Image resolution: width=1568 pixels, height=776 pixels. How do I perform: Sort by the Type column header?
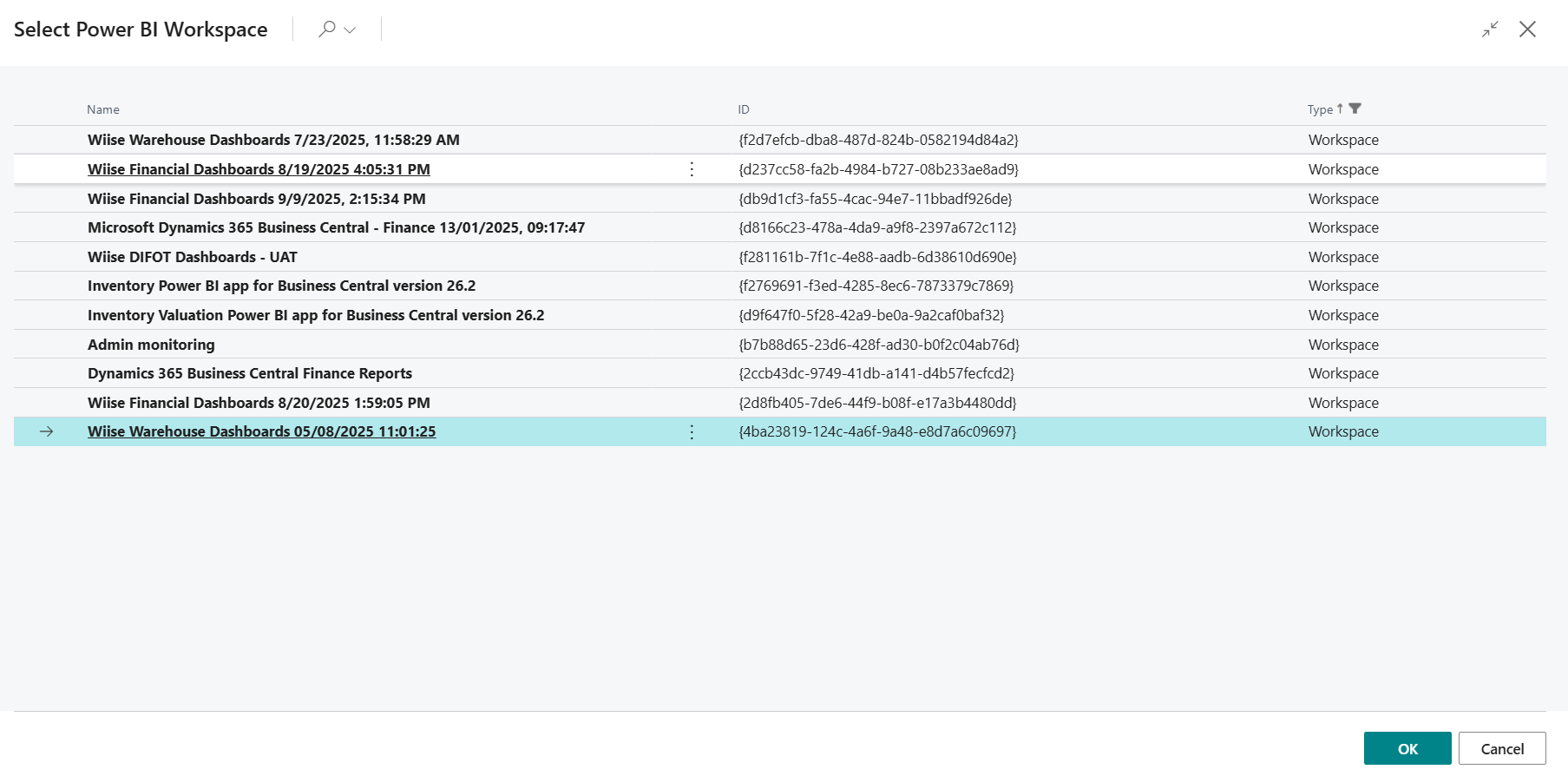pyautogui.click(x=1320, y=109)
